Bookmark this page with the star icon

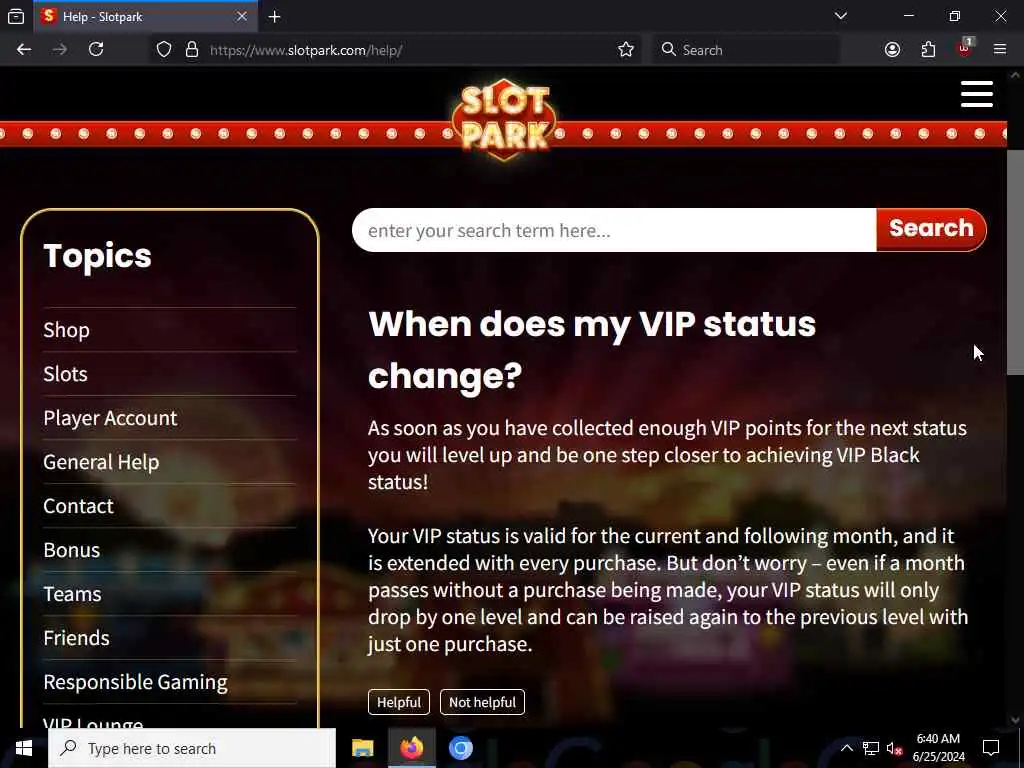[626, 50]
